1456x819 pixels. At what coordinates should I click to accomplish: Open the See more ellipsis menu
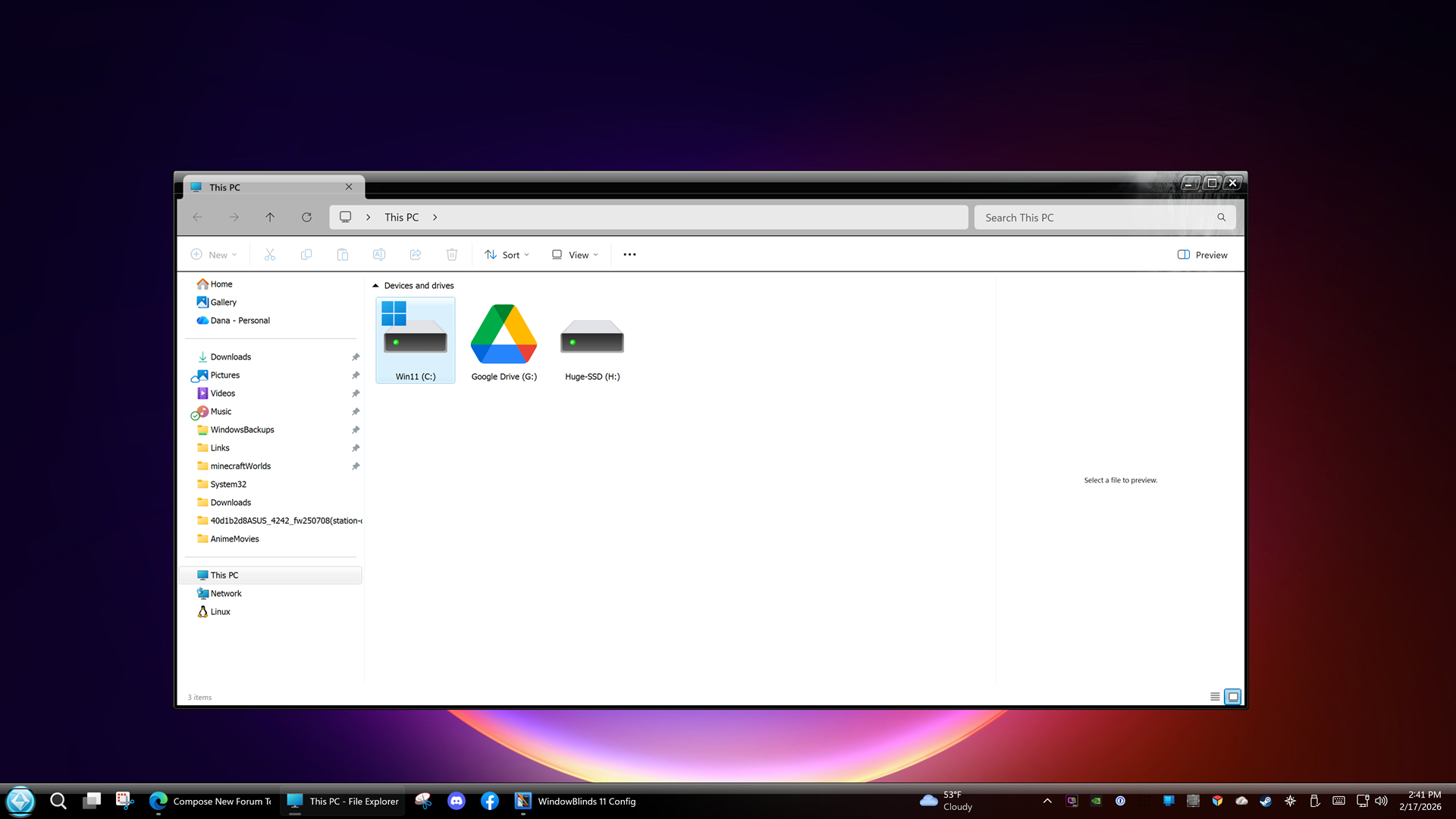pyautogui.click(x=629, y=255)
